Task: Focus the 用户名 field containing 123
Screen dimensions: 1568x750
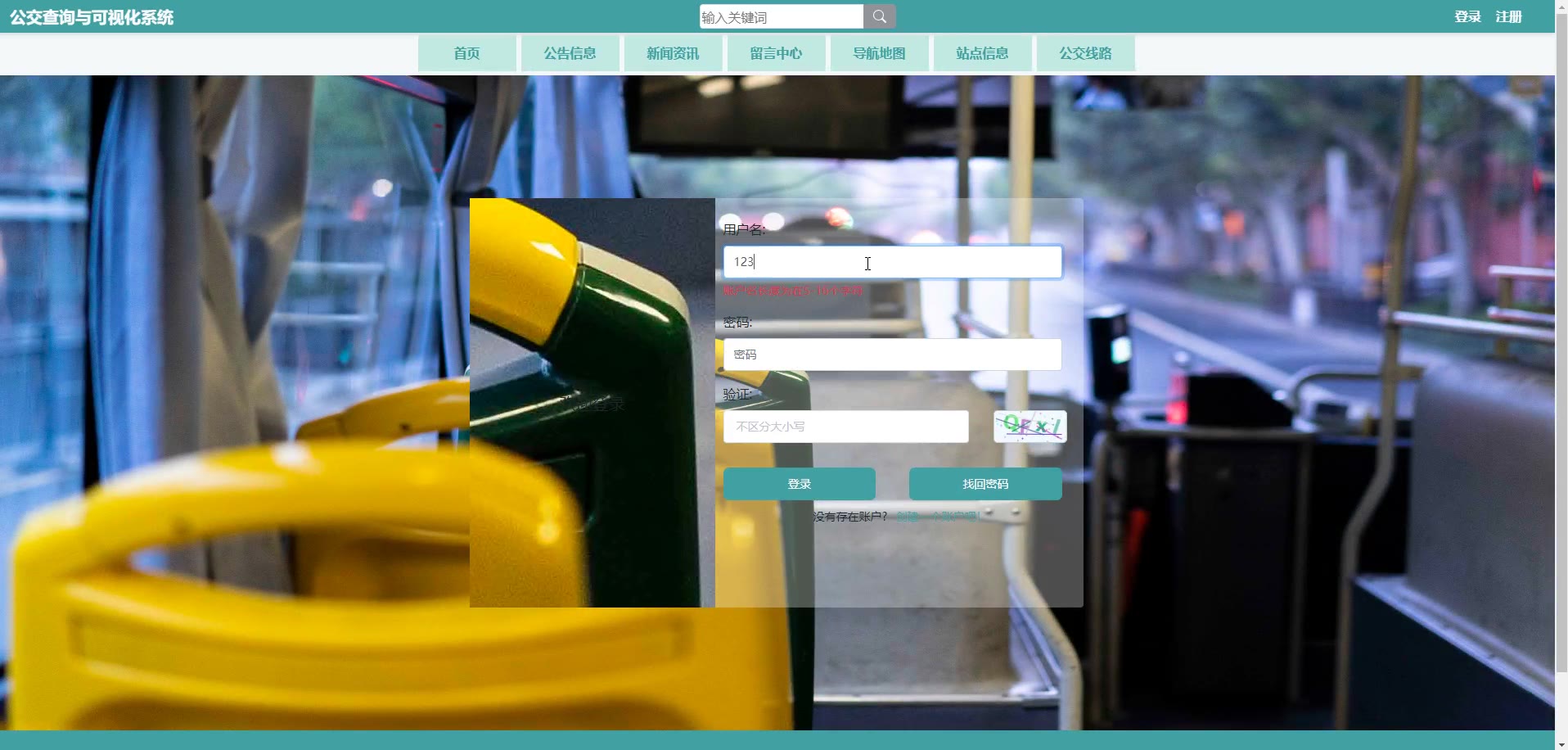Action: pos(893,262)
